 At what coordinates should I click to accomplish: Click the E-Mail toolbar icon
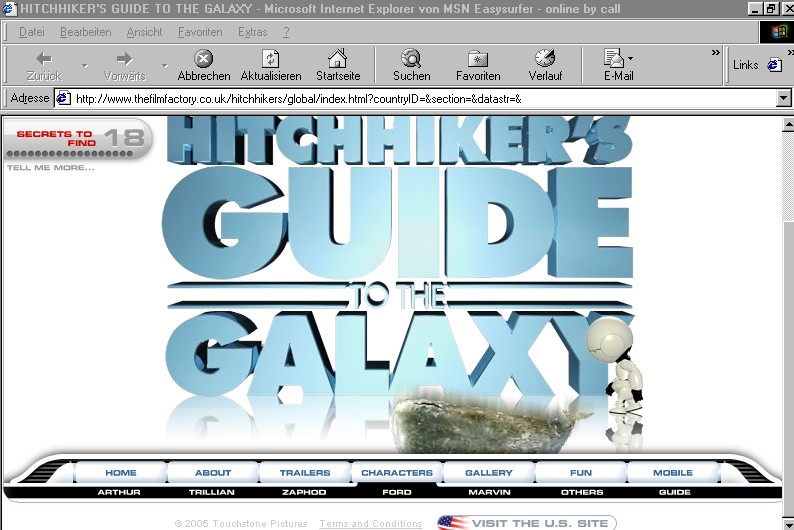pos(614,59)
